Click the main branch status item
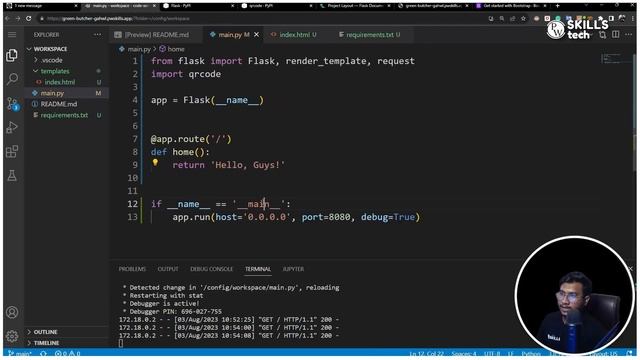 tap(20, 353)
